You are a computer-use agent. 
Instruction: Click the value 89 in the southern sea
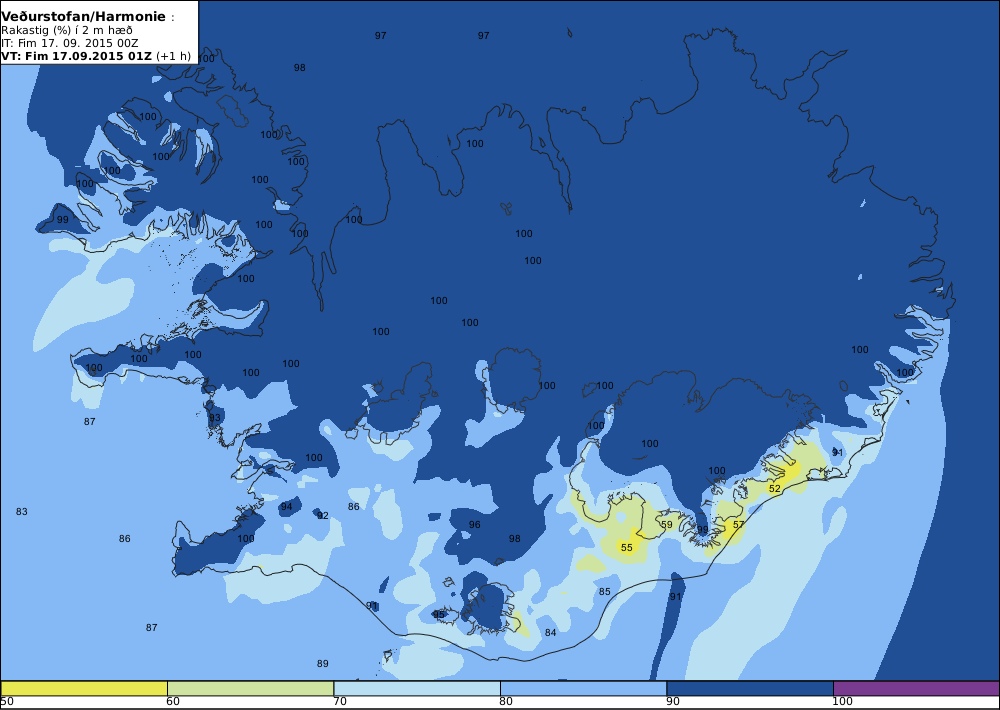point(323,663)
